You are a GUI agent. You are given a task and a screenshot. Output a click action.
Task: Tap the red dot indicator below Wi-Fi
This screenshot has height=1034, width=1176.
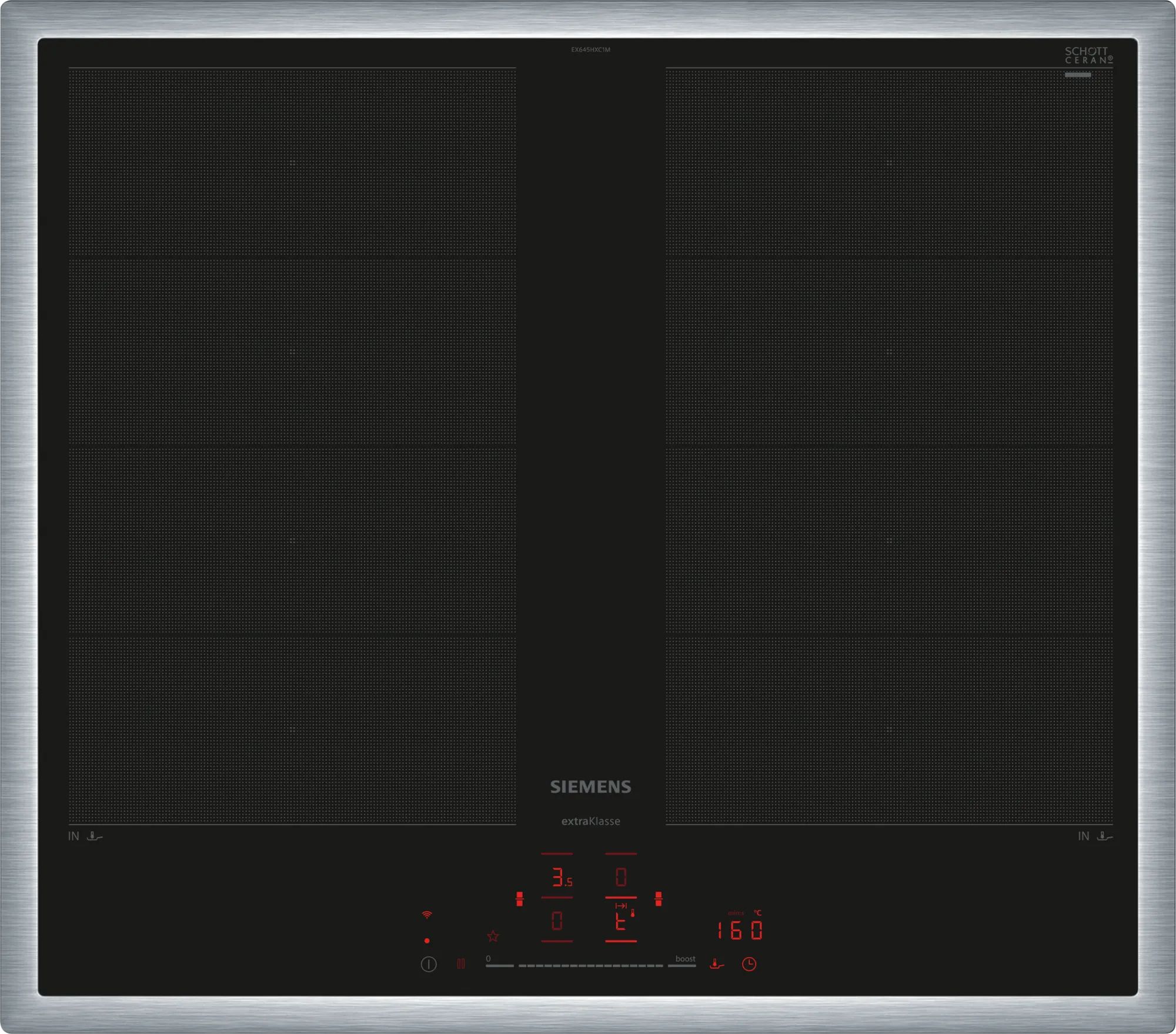[x=427, y=941]
